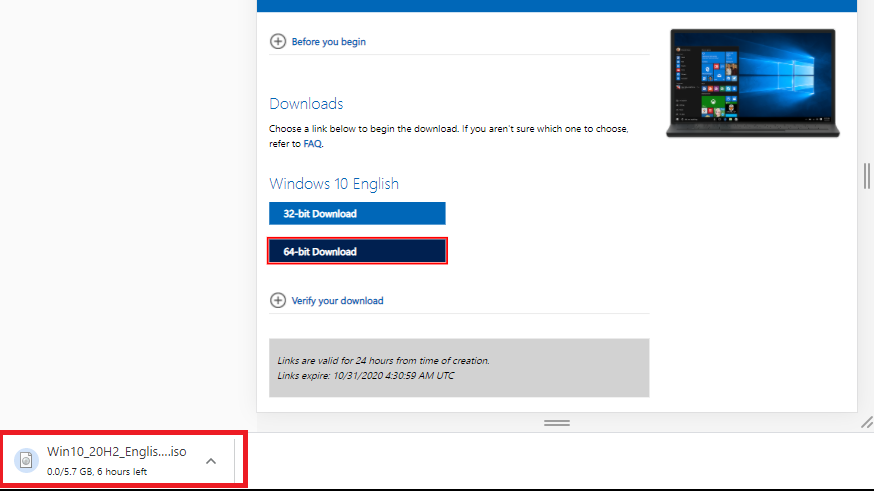Click the Downloads heading
Screen dimensions: 874x491
click(x=306, y=104)
